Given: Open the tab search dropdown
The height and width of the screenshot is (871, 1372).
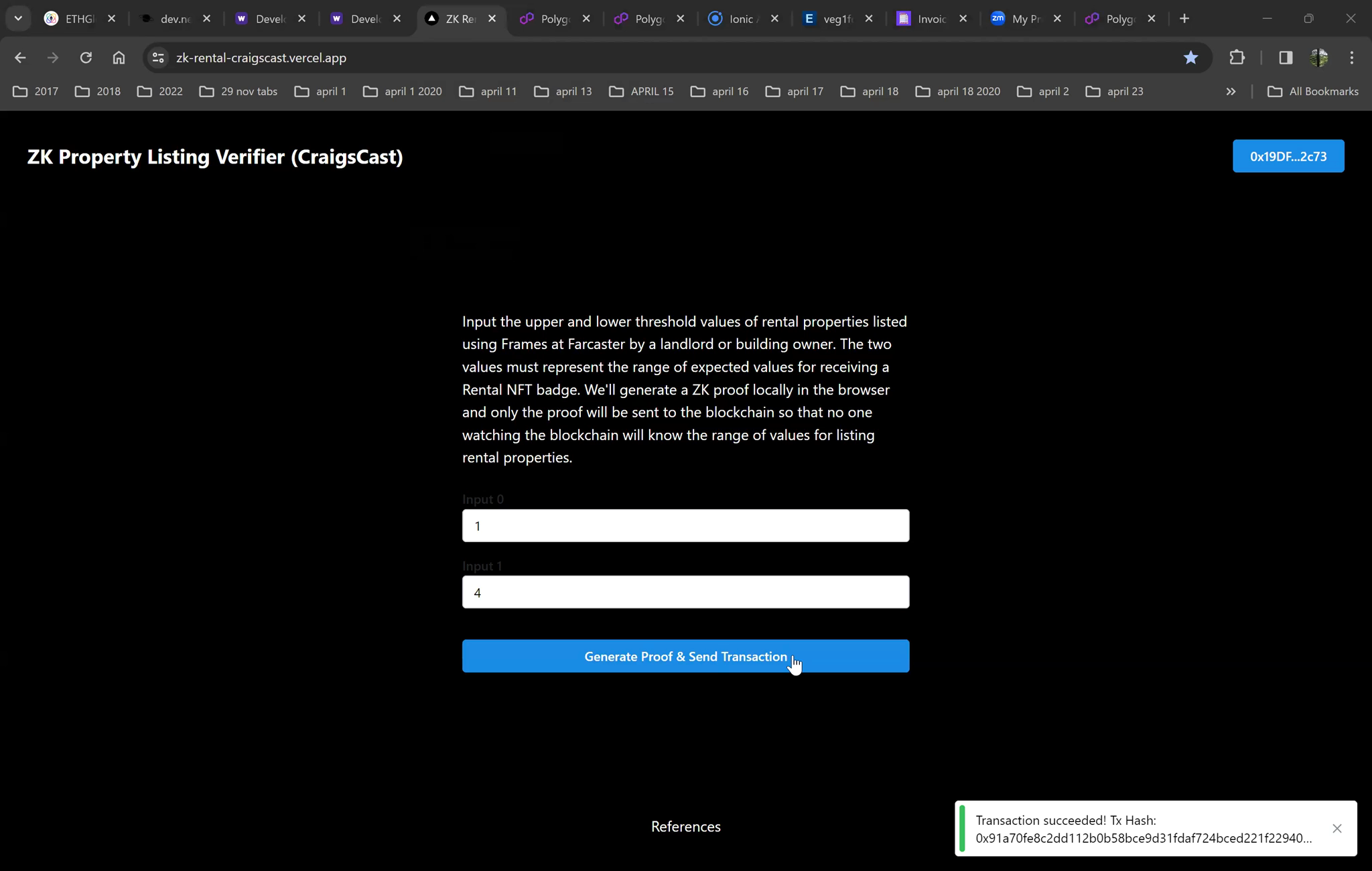Looking at the screenshot, I should (18, 19).
